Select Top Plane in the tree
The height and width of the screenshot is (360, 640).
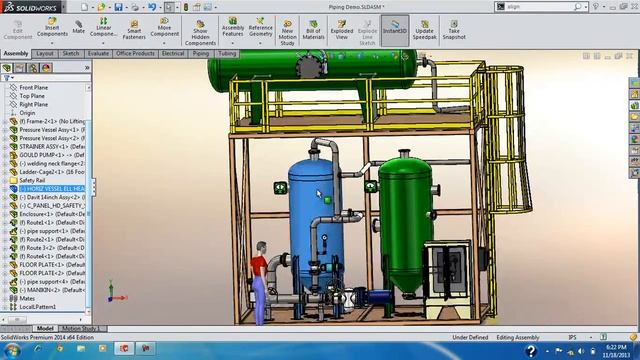pyautogui.click(x=32, y=96)
